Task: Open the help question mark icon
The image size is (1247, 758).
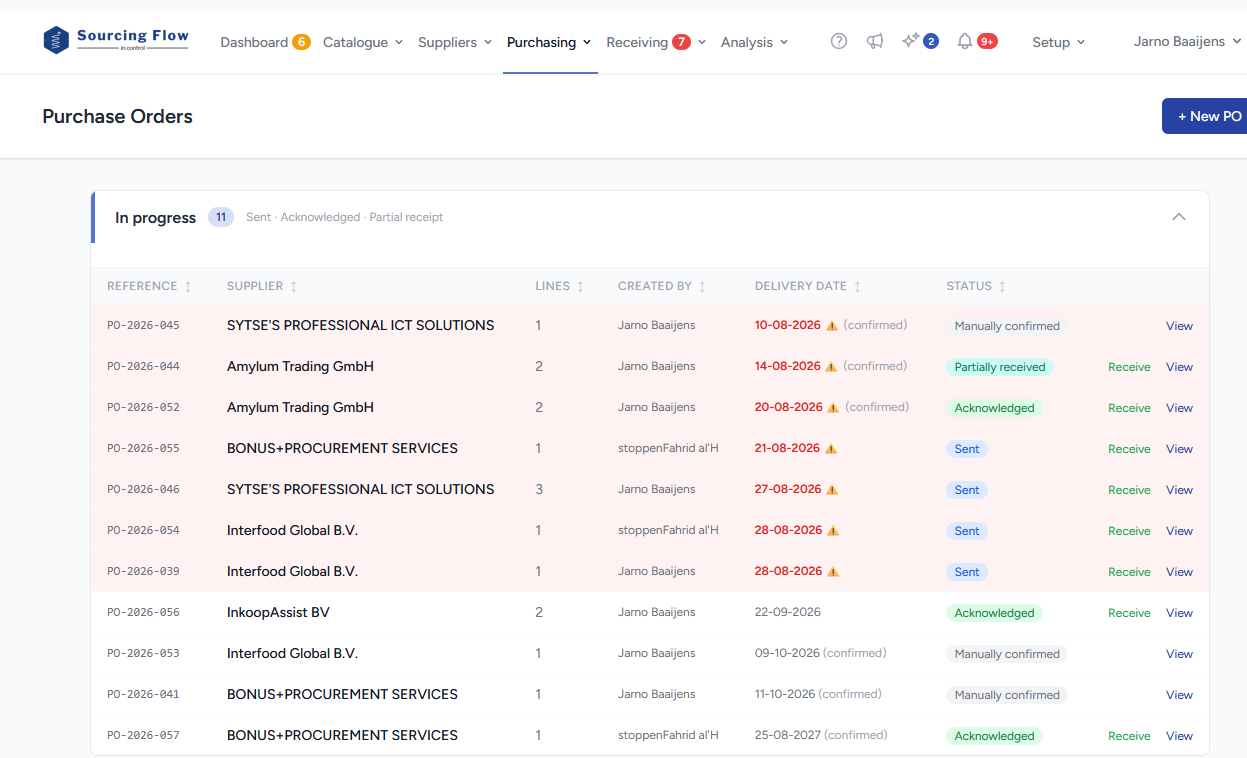Action: (x=839, y=41)
